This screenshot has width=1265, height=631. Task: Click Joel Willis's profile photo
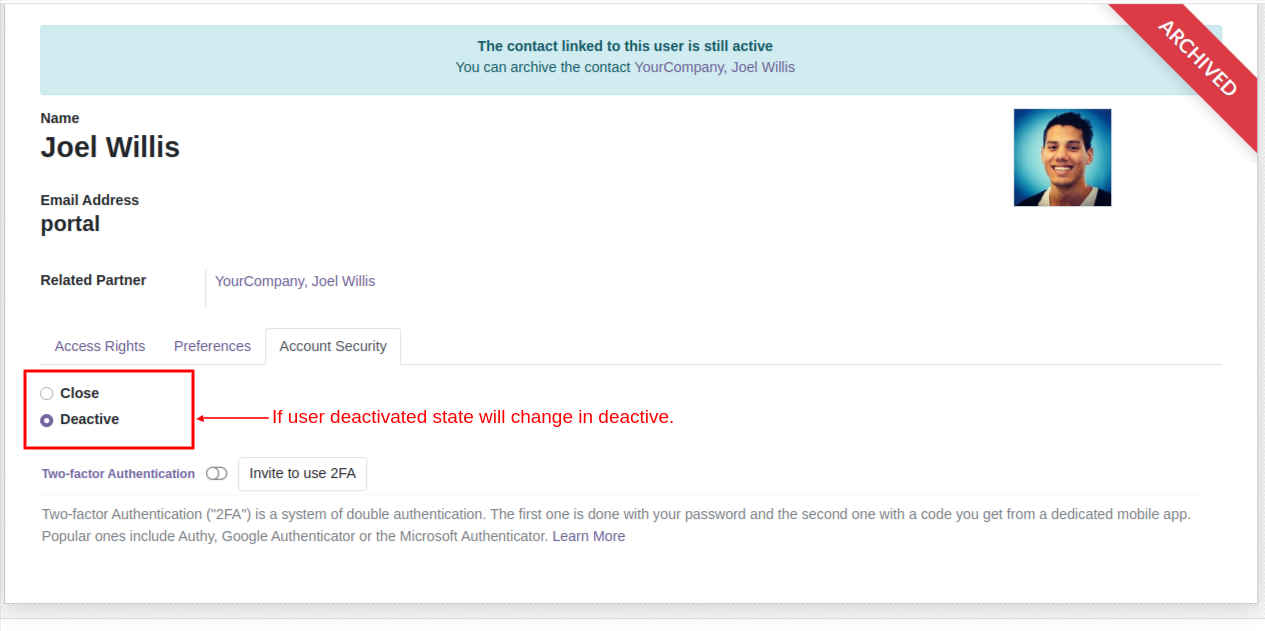tap(1062, 158)
